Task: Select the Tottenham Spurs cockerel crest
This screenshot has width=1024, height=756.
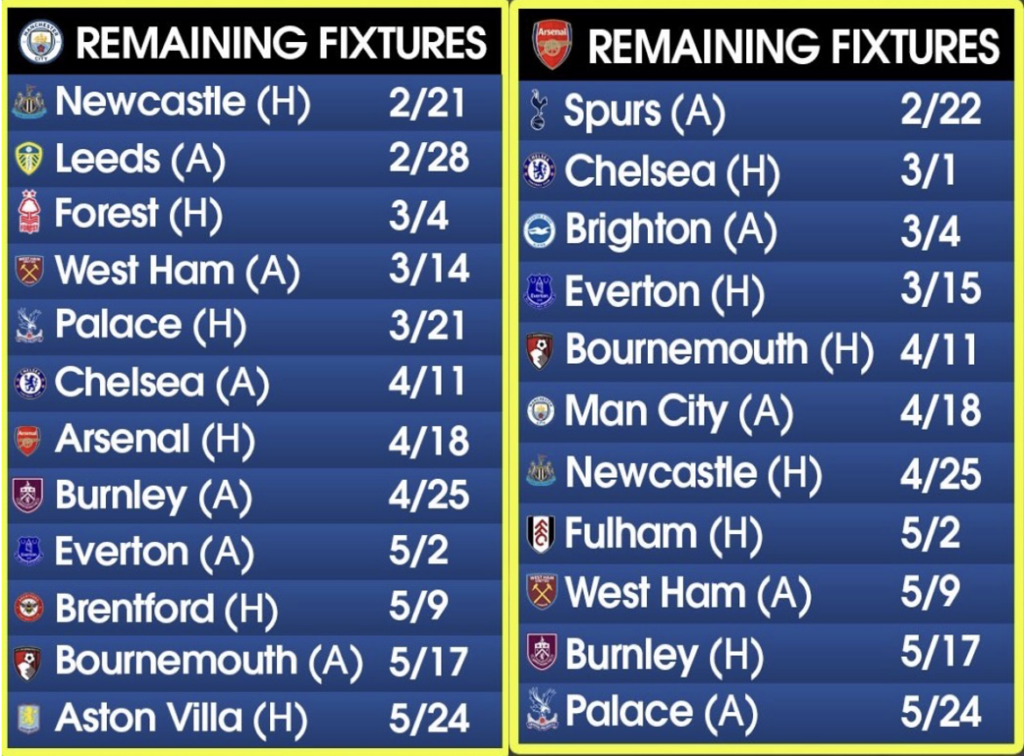Action: tap(539, 111)
